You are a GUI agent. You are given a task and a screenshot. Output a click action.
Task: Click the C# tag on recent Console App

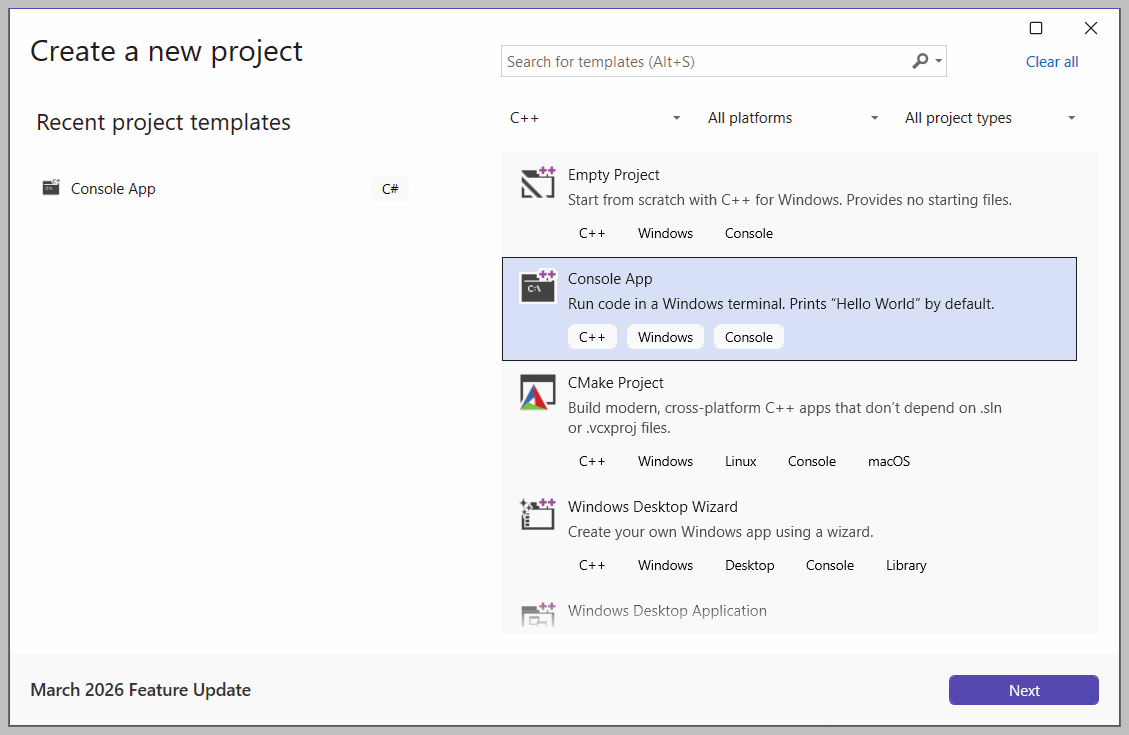tap(390, 189)
